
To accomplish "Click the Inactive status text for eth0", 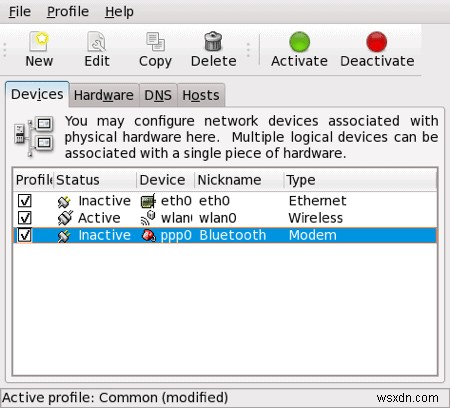I will pyautogui.click(x=104, y=201).
